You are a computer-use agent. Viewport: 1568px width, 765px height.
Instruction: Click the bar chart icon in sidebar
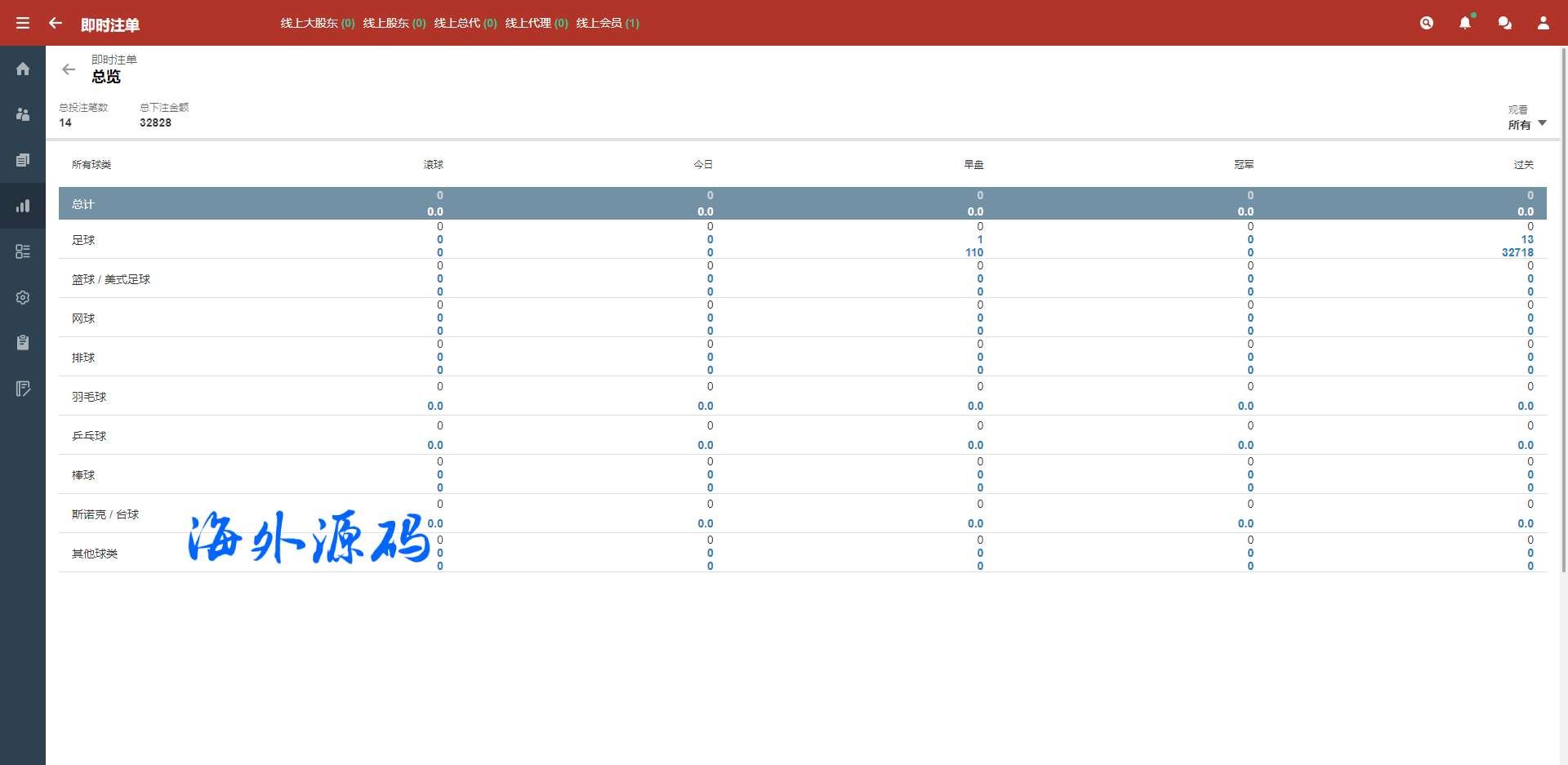point(23,206)
